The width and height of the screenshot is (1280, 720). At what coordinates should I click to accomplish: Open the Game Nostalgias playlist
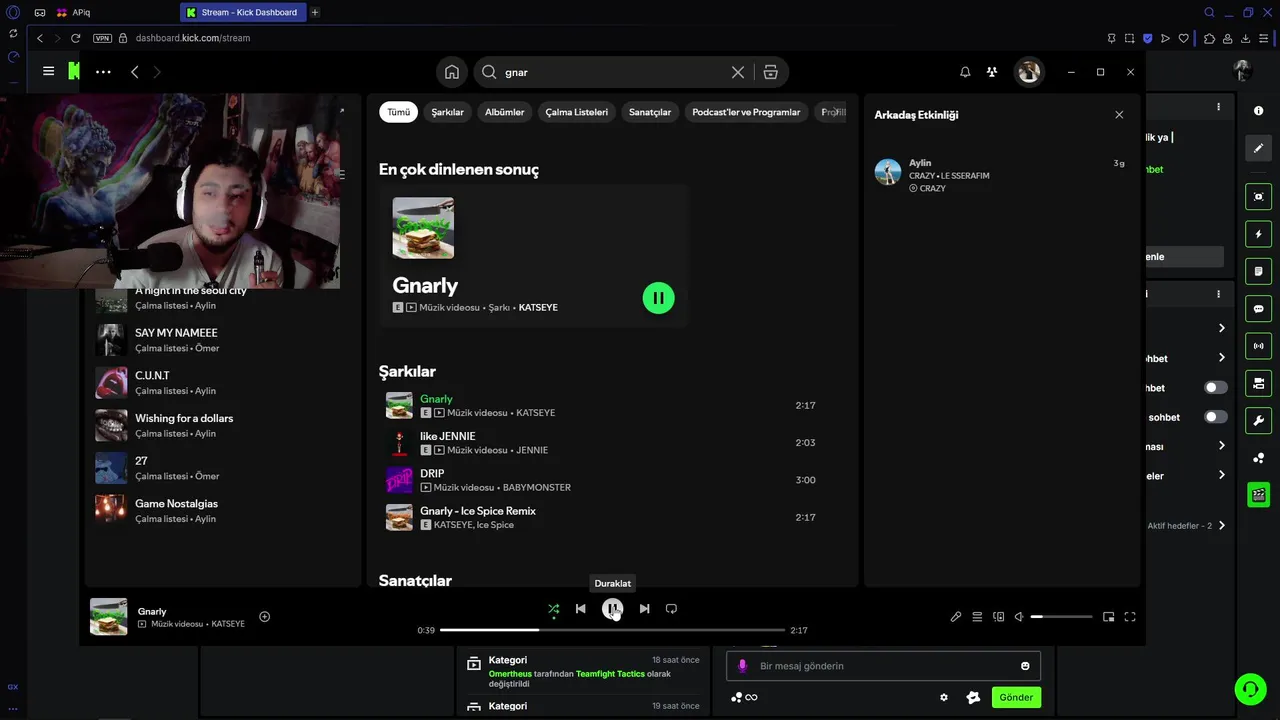[222, 511]
